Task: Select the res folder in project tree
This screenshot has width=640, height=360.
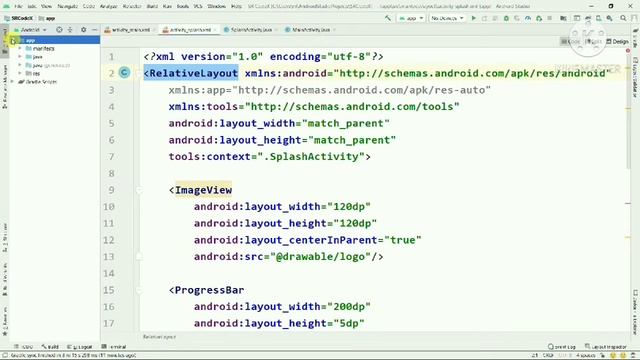Action: coord(33,73)
